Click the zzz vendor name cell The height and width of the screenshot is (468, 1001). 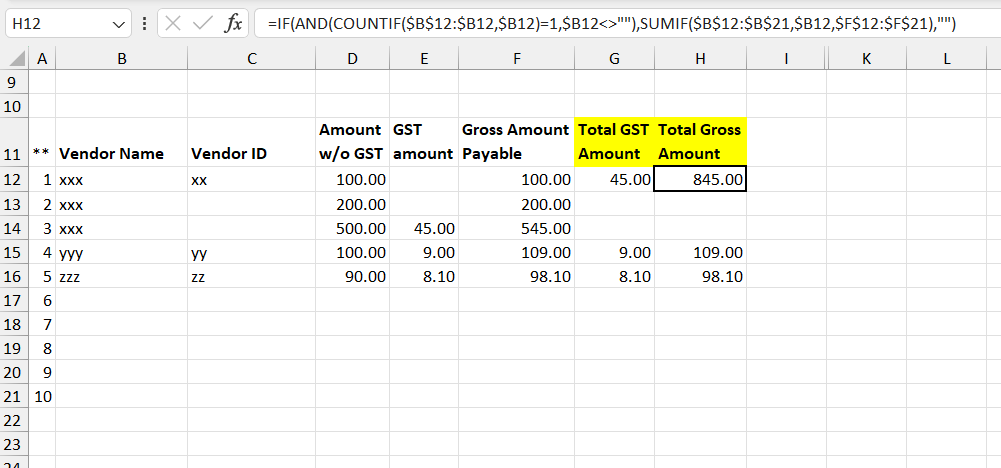(122, 276)
